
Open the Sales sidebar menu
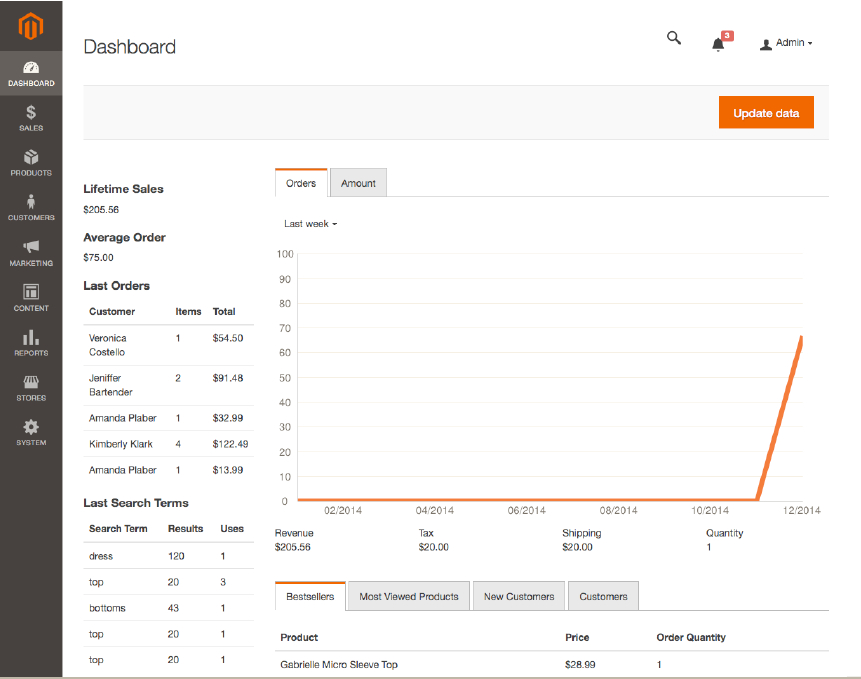[x=31, y=118]
